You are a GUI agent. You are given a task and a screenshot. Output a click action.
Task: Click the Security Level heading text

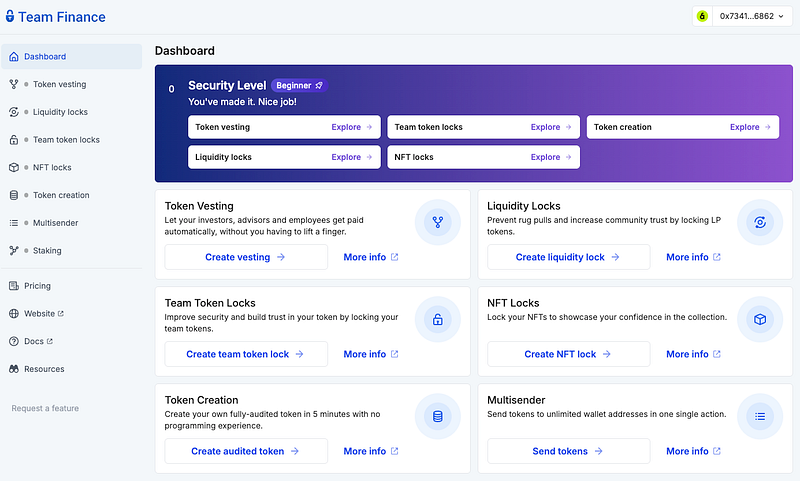pos(227,85)
